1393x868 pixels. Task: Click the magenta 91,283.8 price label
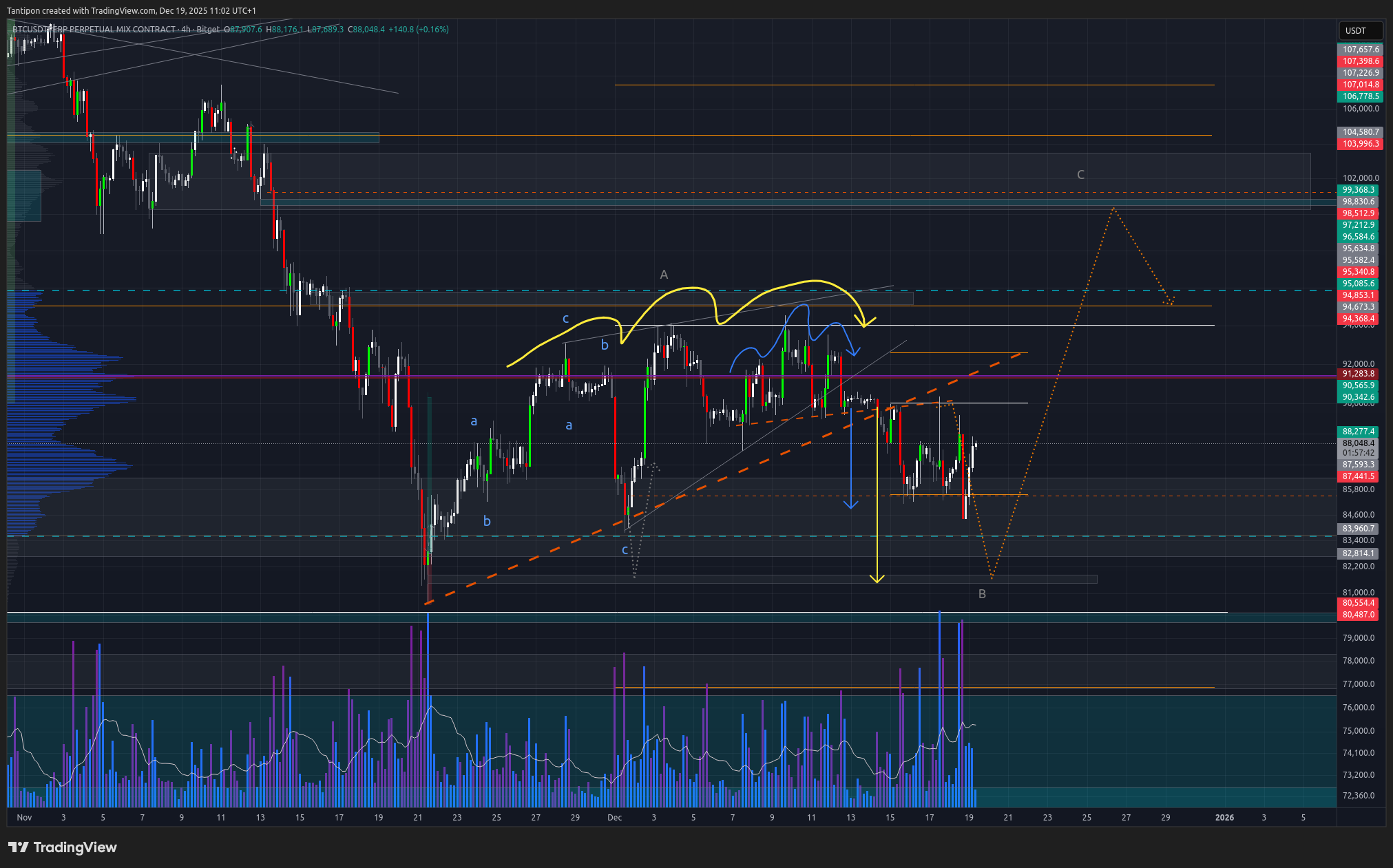[x=1358, y=374]
